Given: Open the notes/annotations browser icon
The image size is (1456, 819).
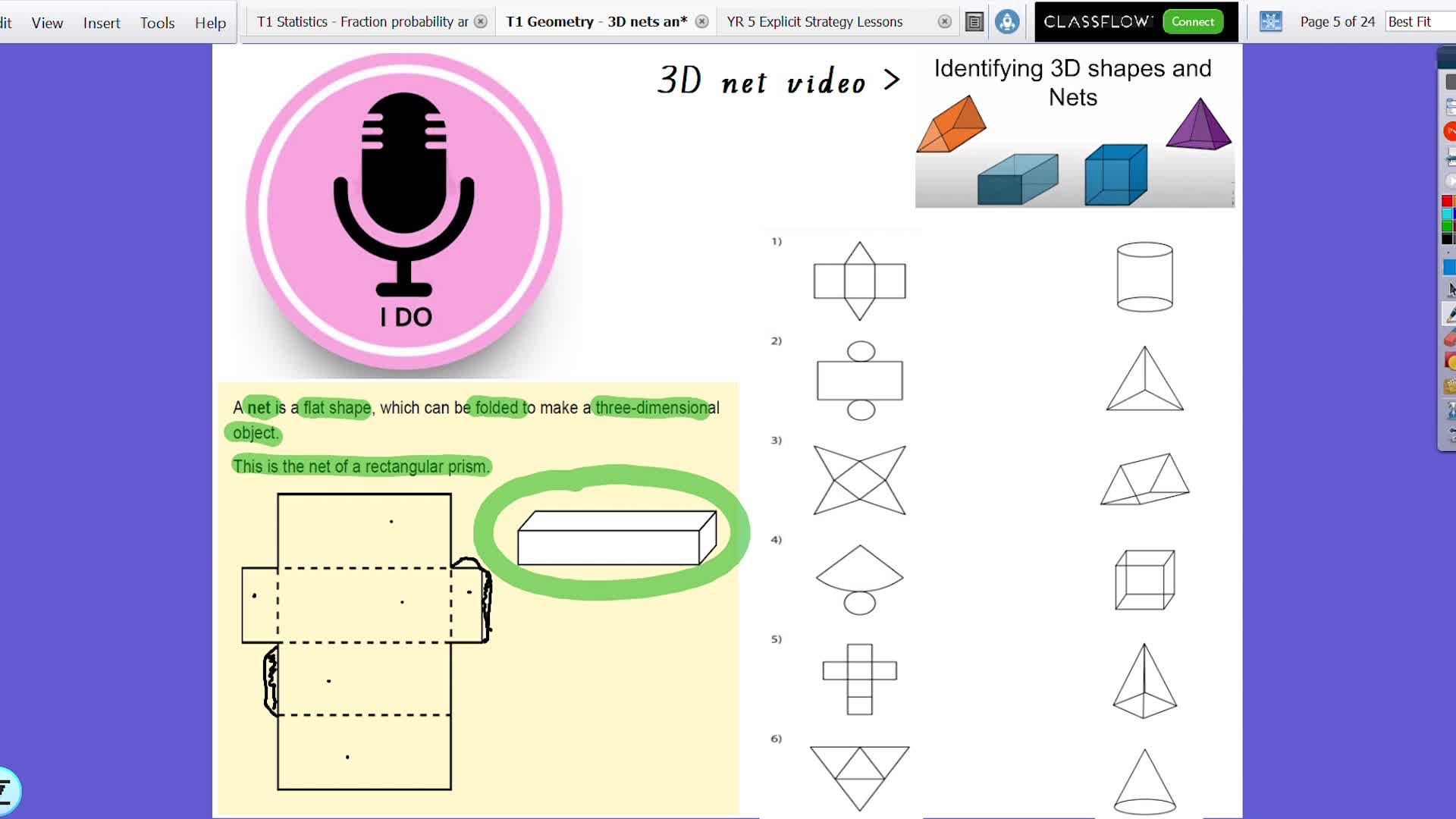Looking at the screenshot, I should (974, 22).
